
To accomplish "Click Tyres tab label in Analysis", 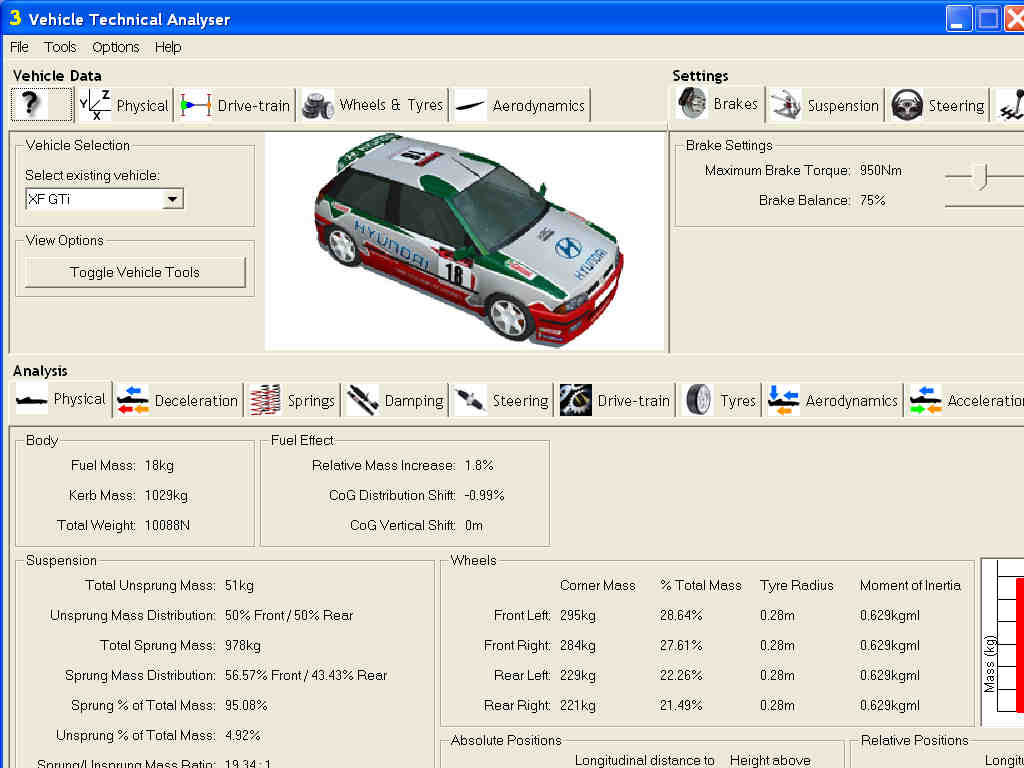I will [x=738, y=401].
